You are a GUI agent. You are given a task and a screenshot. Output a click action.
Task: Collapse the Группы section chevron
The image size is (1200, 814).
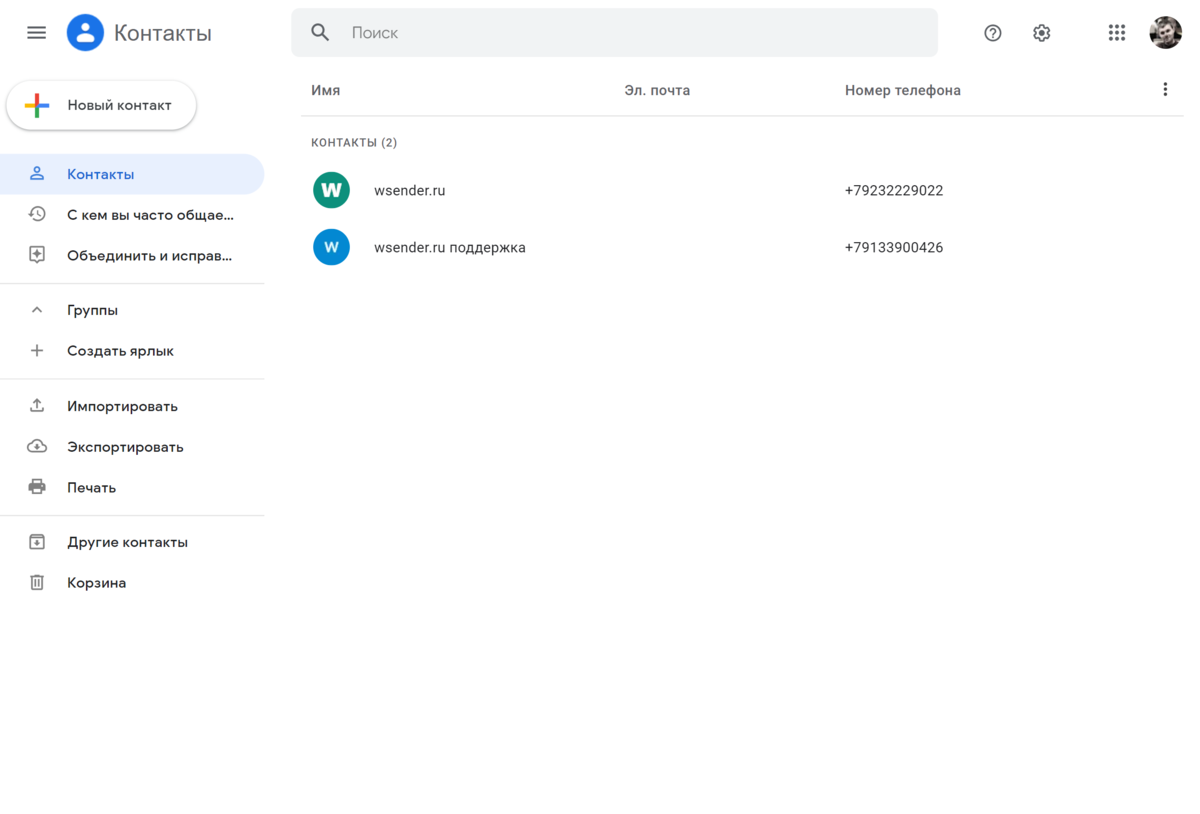37,310
